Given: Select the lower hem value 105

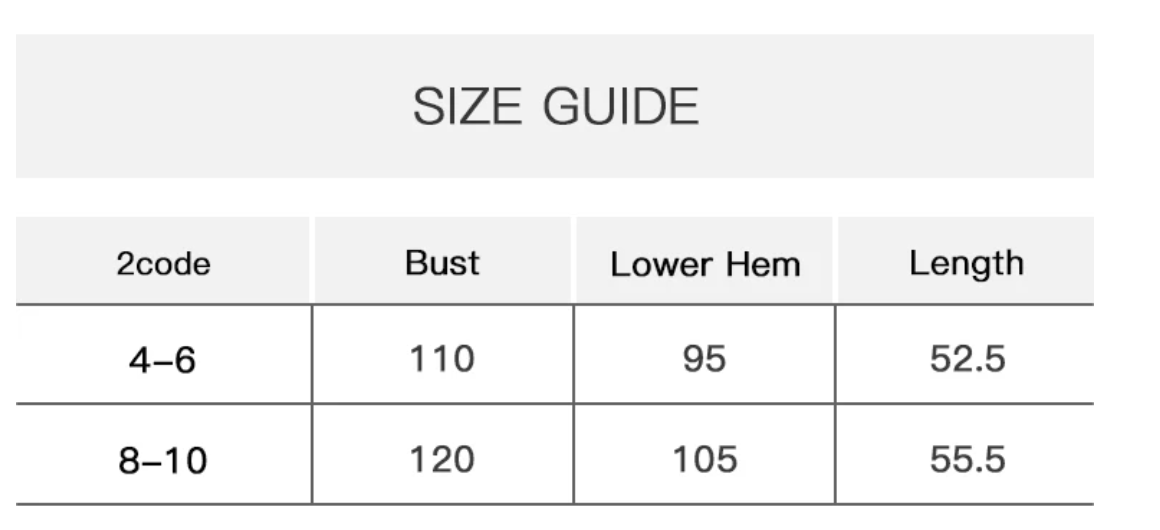Looking at the screenshot, I should 704,459.
